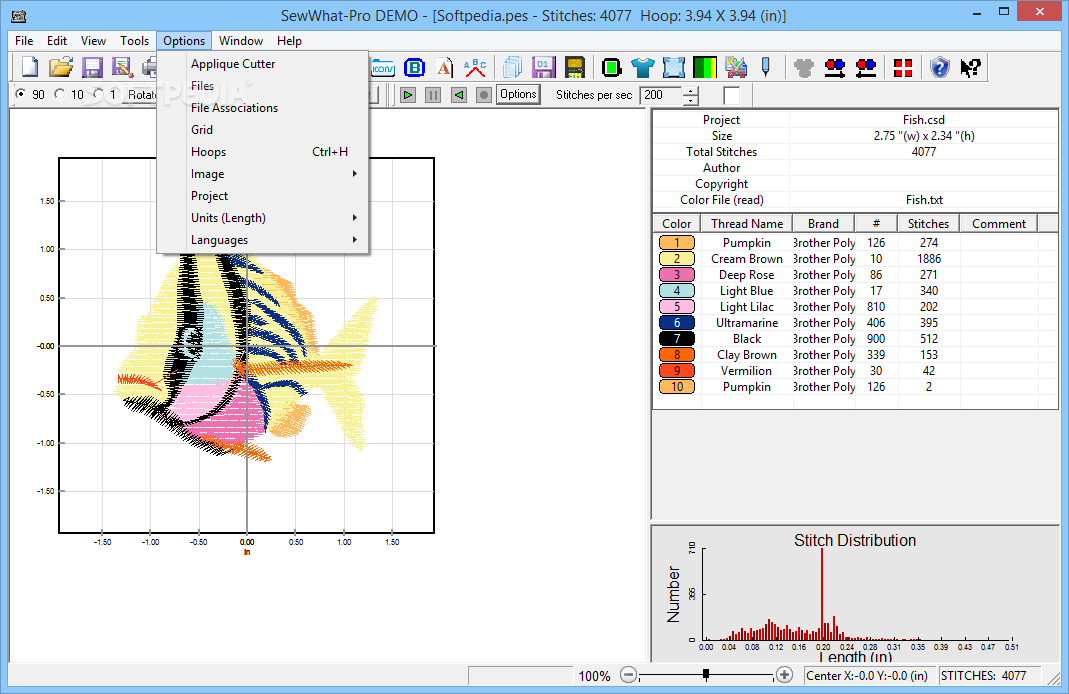Viewport: 1069px width, 694px height.
Task: Click the blue T-shirt preview icon
Action: pos(642,67)
